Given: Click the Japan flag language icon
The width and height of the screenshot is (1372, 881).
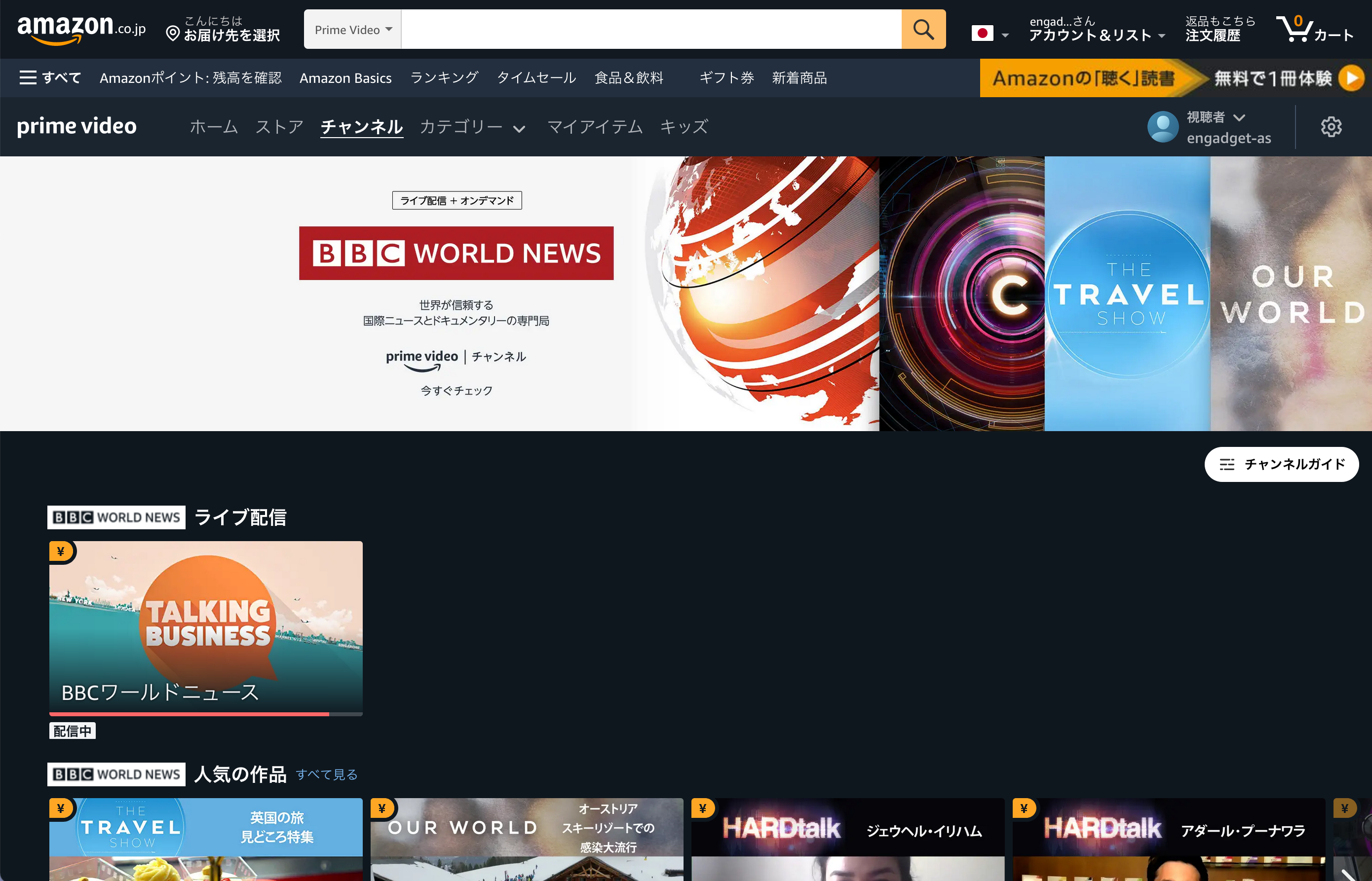Looking at the screenshot, I should point(982,33).
